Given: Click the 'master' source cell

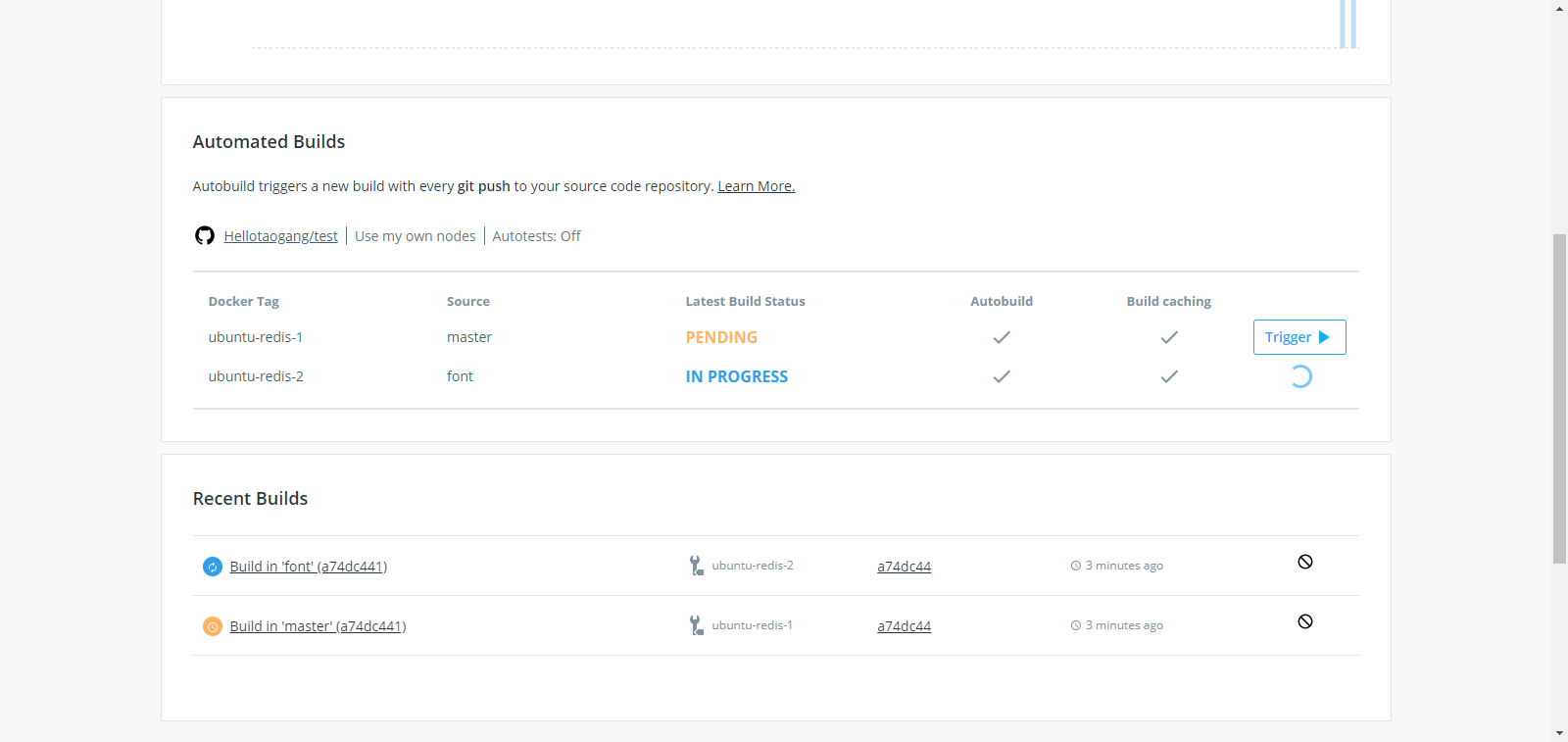Looking at the screenshot, I should 469,337.
